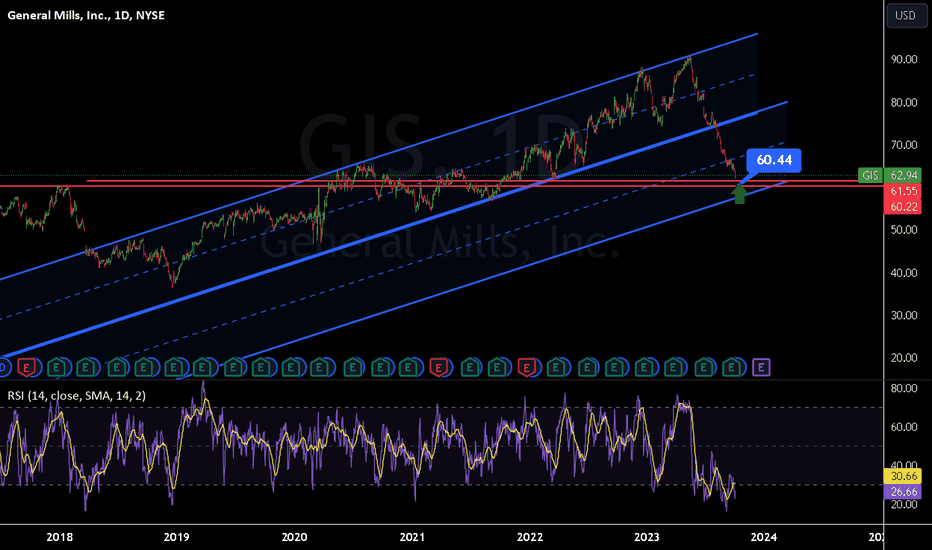Click the 2018 time axis label

(59, 537)
